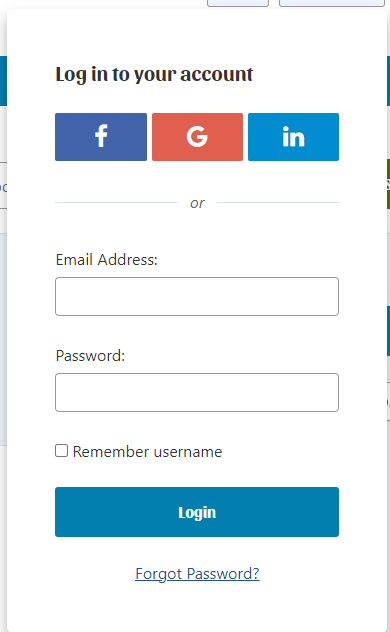Click the "Email Address:" field label
The image size is (390, 632).
coord(106,260)
